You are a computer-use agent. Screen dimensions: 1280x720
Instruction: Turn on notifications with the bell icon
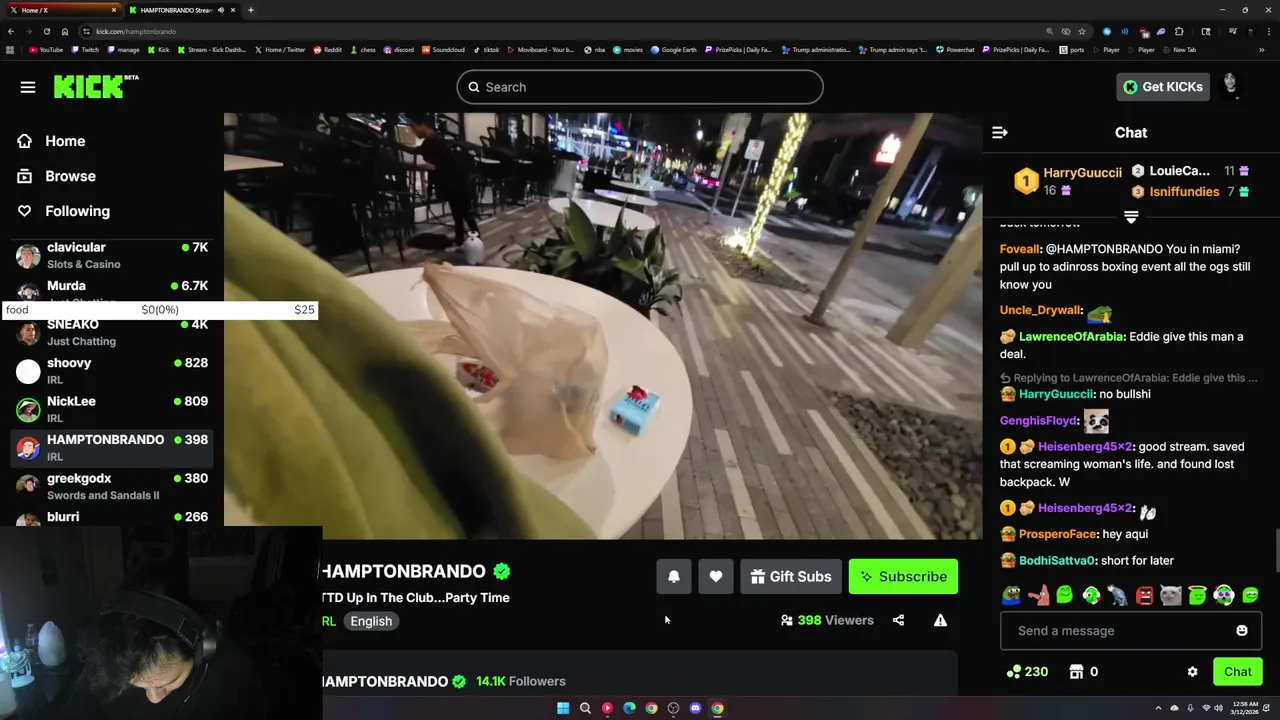674,576
